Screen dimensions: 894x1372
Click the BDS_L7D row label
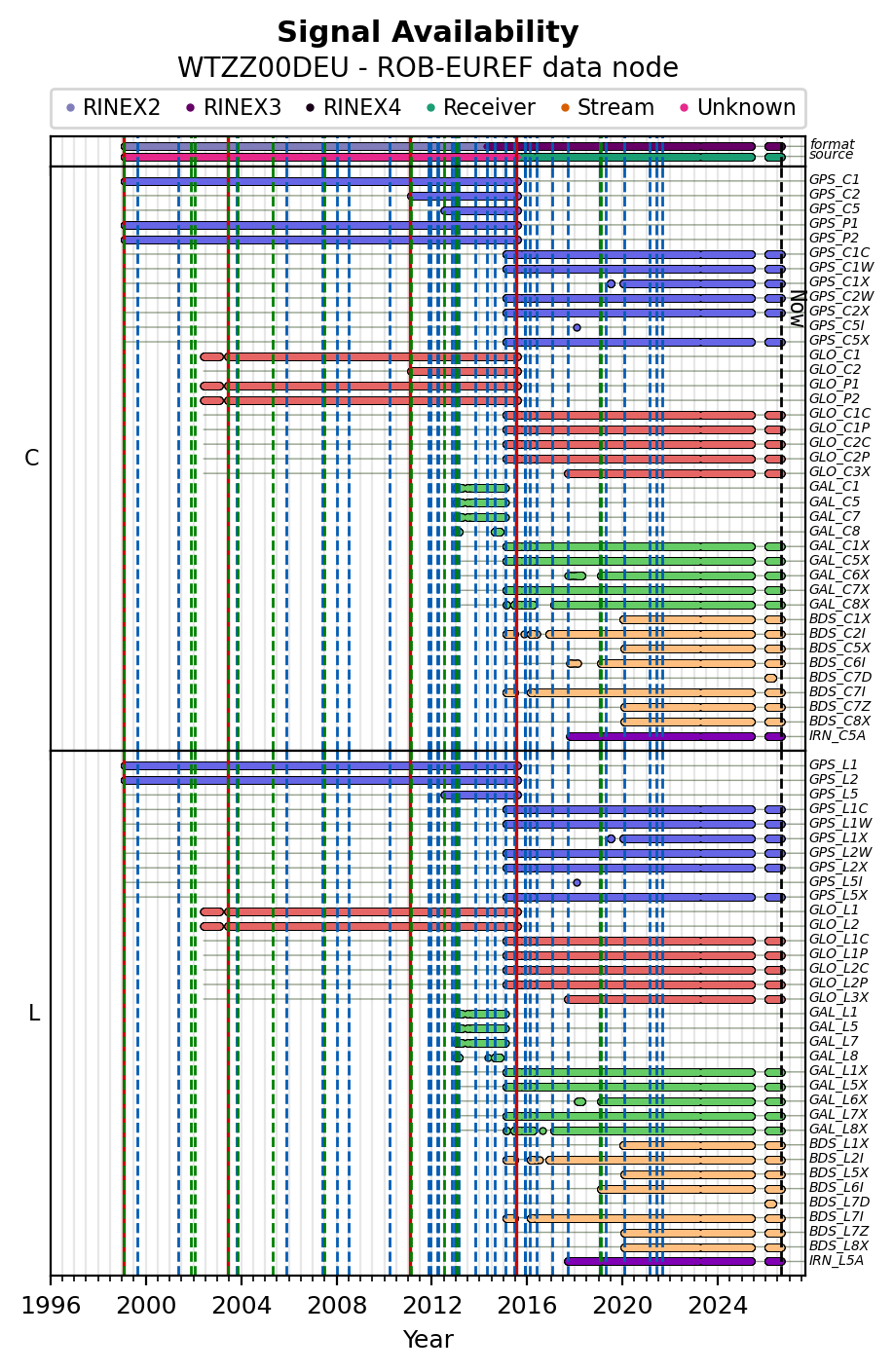point(838,1203)
